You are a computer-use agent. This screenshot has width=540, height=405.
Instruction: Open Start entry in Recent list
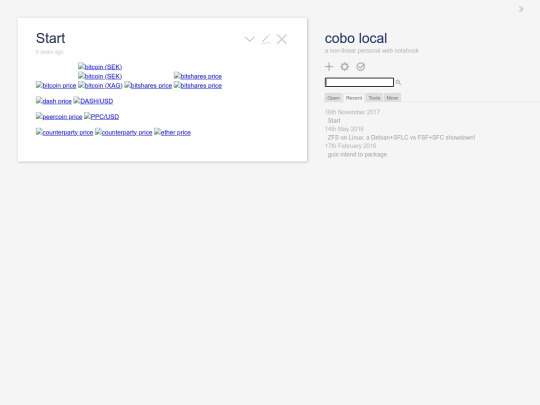coord(334,121)
